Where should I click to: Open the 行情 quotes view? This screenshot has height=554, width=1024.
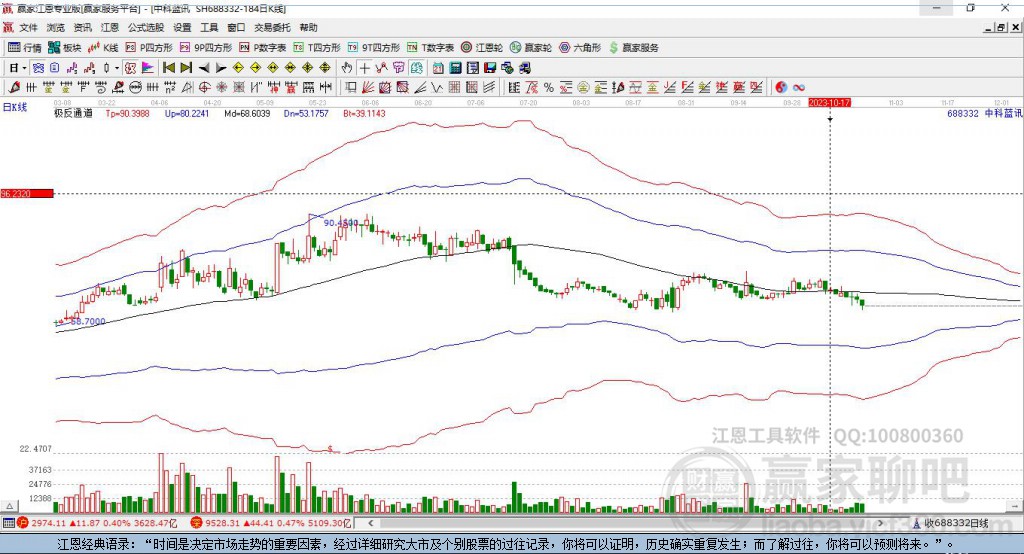pos(24,48)
